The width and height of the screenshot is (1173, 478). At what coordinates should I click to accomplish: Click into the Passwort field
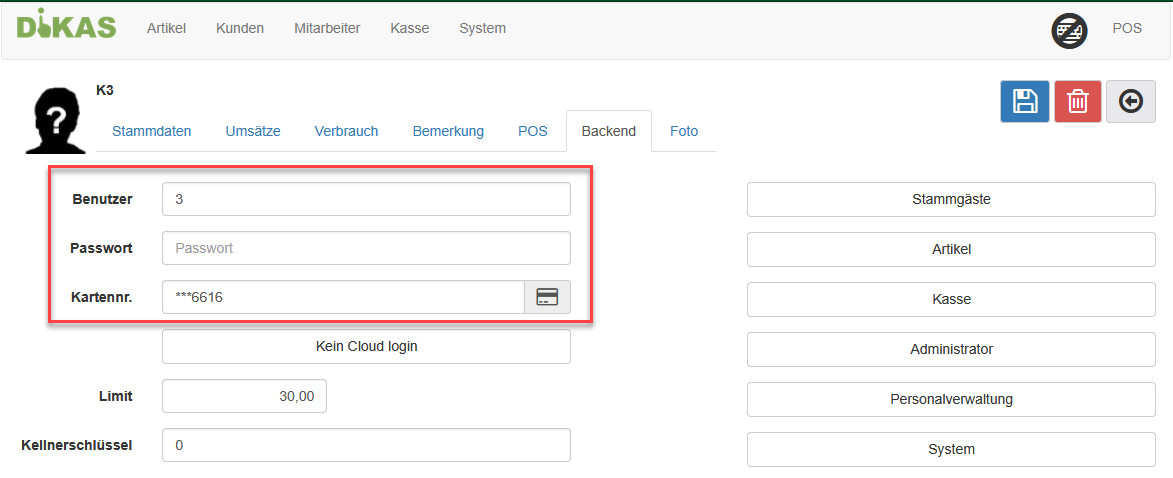(366, 248)
